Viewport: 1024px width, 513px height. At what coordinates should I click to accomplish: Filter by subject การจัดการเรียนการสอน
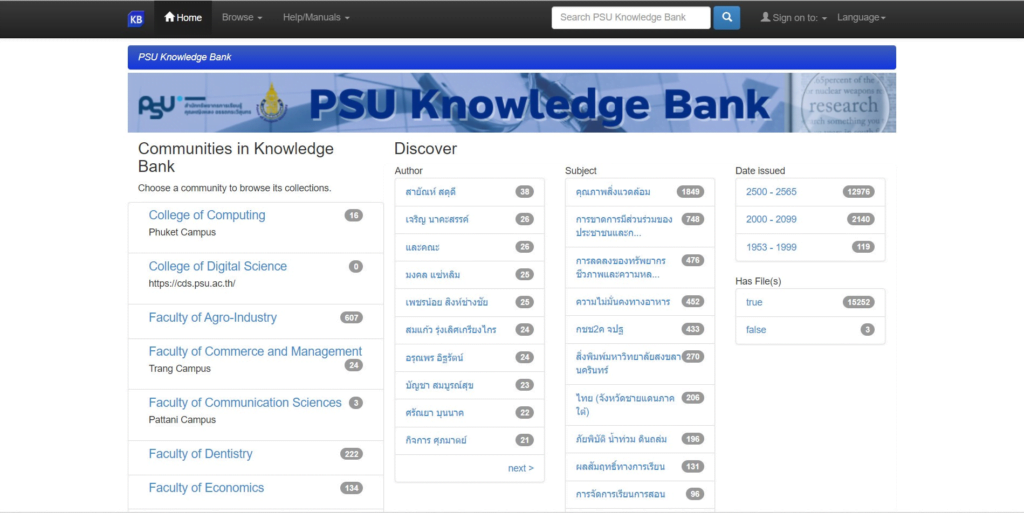620,494
